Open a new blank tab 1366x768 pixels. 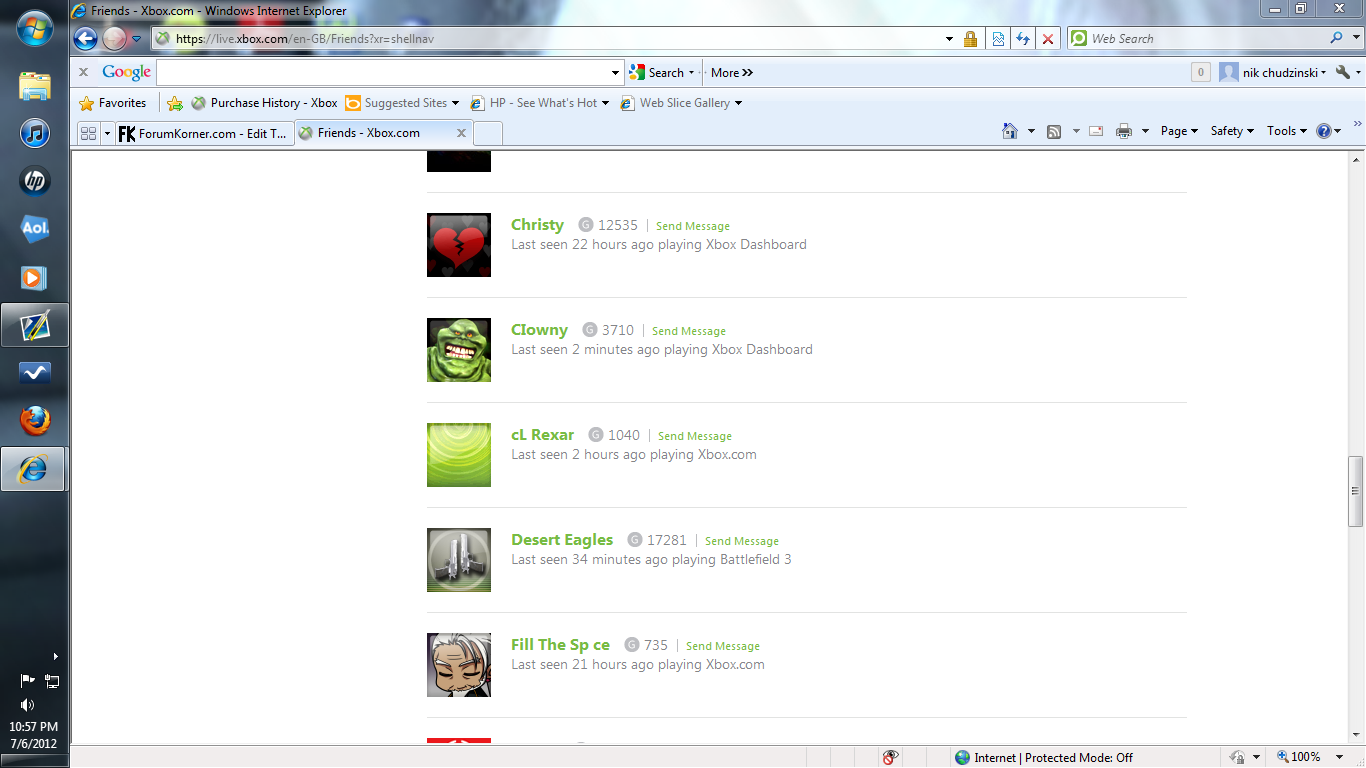(x=487, y=133)
